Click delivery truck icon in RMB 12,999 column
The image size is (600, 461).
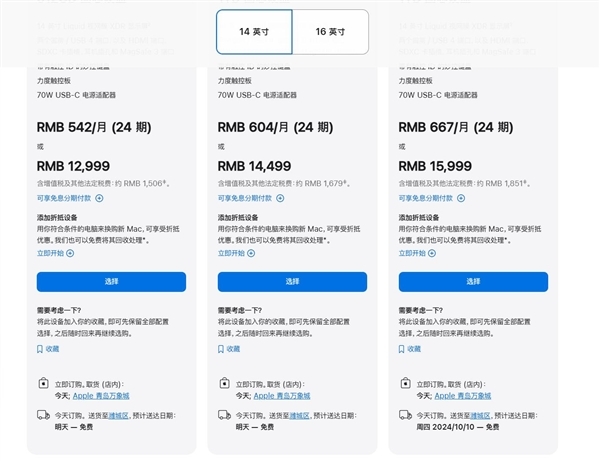[x=42, y=414]
